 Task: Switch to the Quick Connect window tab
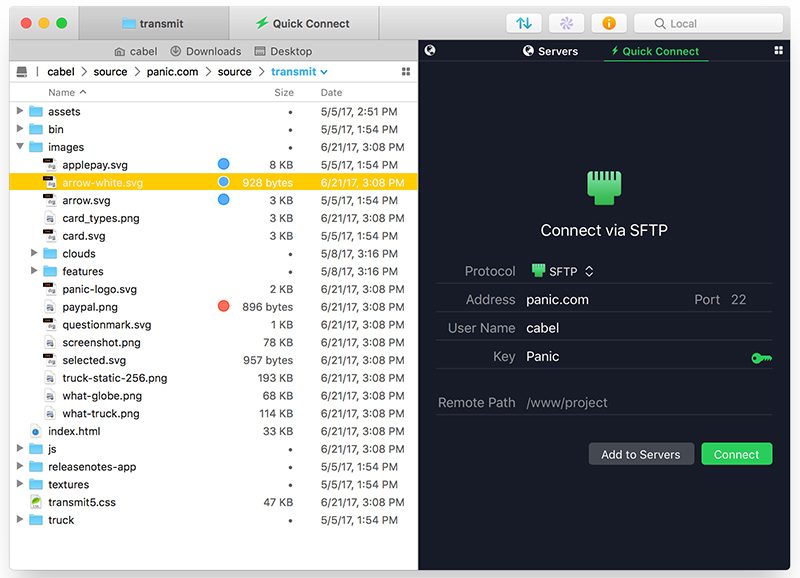[x=304, y=23]
